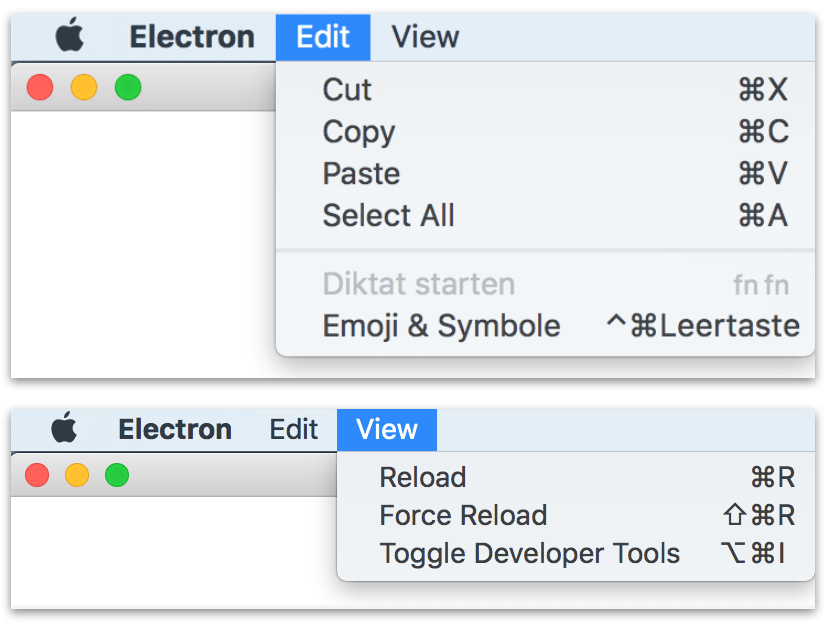
Task: Click the Electron app menu in bottom bar
Action: pos(175,429)
